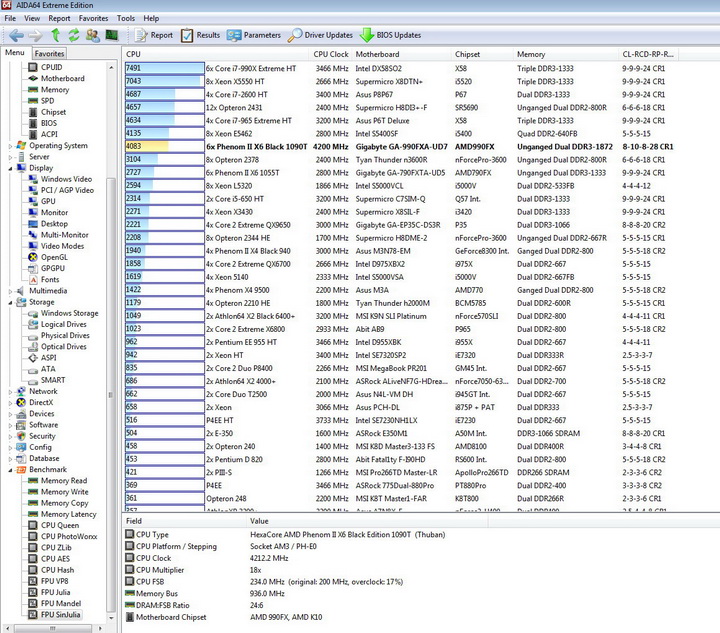The width and height of the screenshot is (720, 633).
Task: Select the CPU PhotoWorxx benchmark
Action: click(x=63, y=536)
